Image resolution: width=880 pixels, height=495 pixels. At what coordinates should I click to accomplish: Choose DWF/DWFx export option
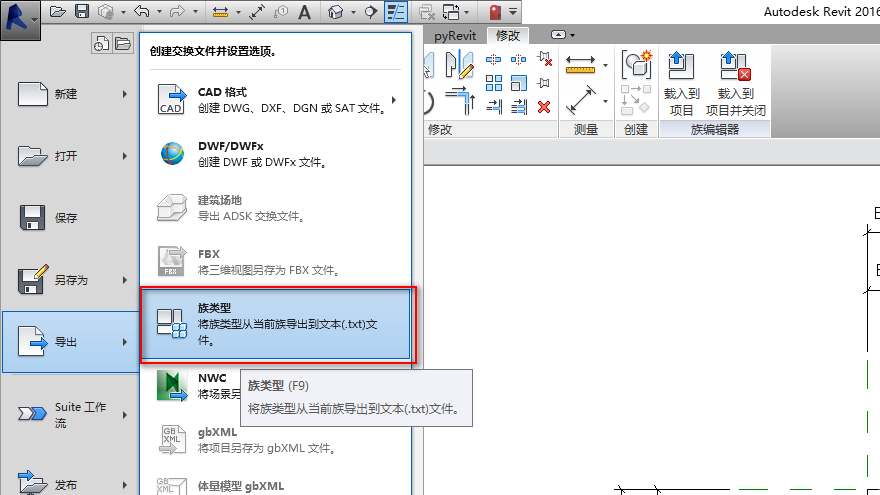pyautogui.click(x=276, y=154)
